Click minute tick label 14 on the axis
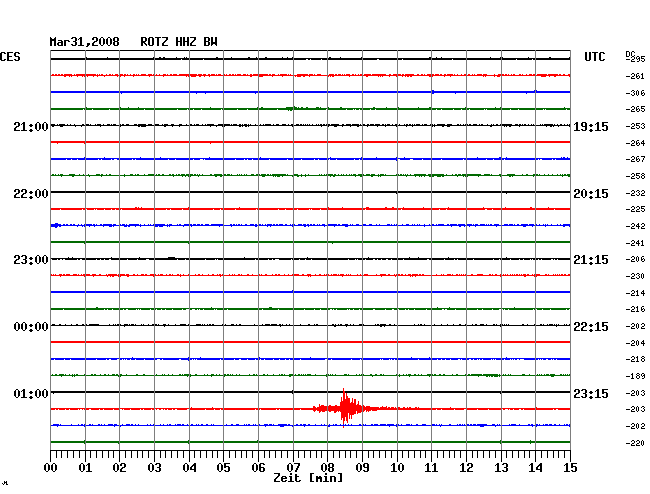Viewport: 650px width, 494px height. click(x=535, y=468)
